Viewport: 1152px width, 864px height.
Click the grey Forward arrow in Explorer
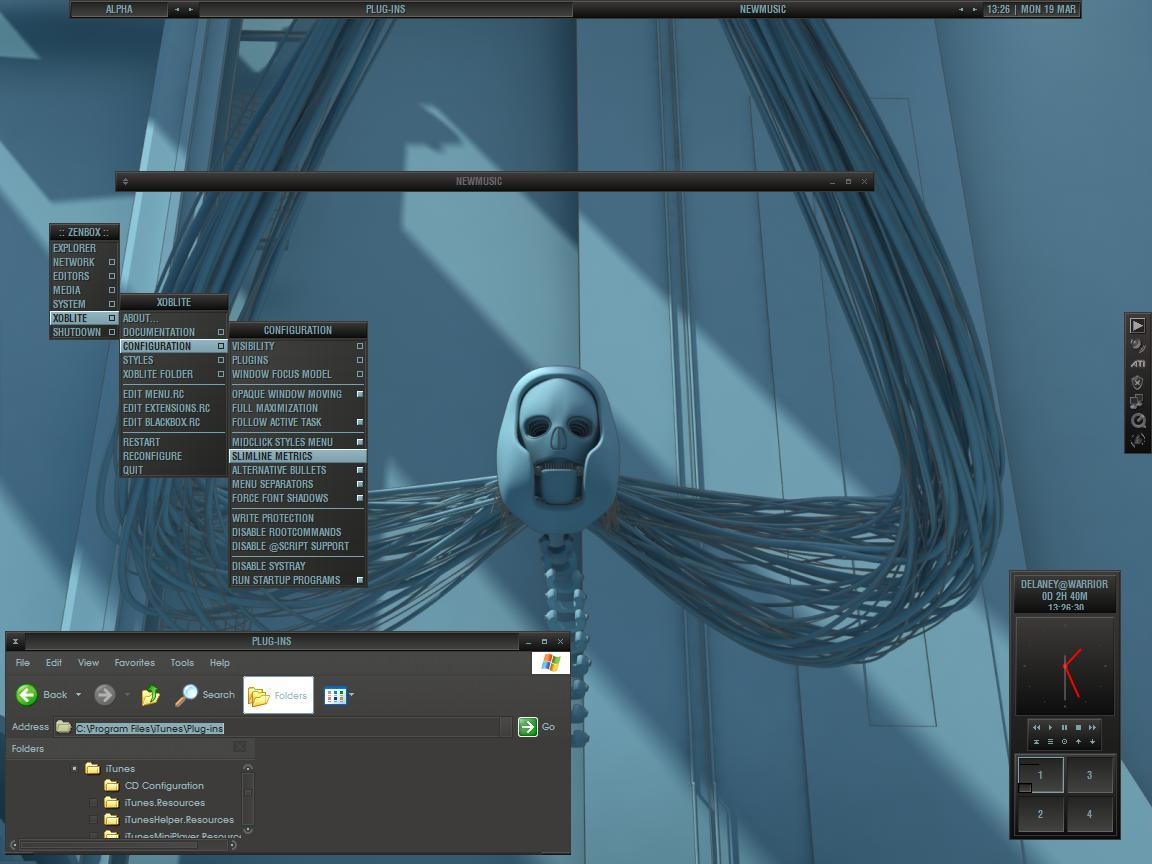pyautogui.click(x=104, y=694)
